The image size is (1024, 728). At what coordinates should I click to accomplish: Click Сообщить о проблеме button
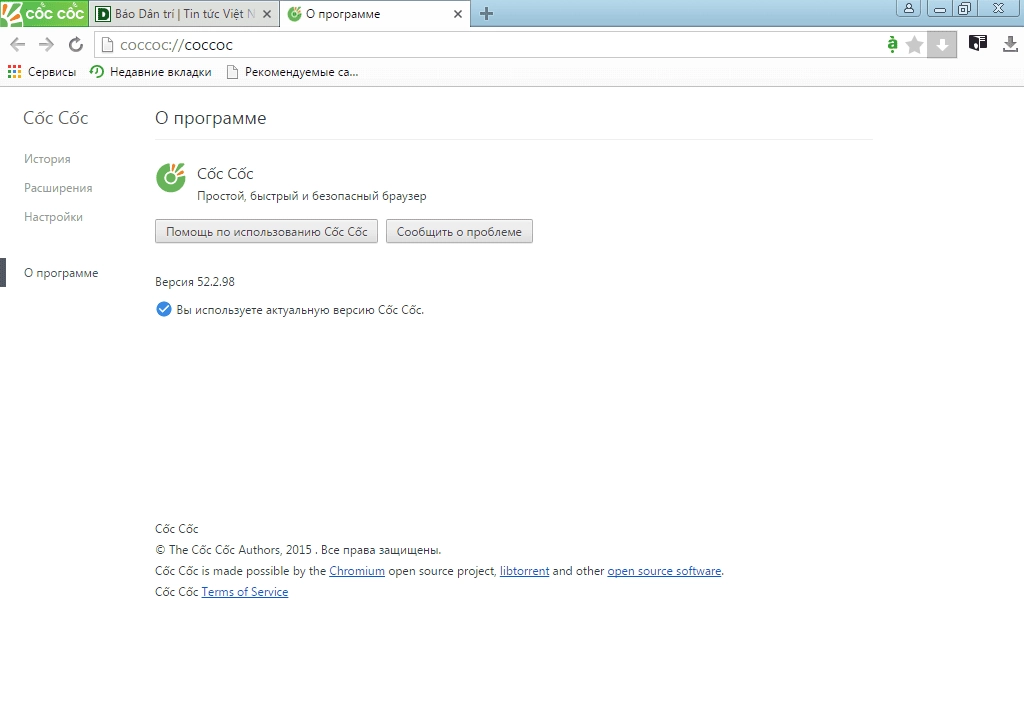click(459, 231)
